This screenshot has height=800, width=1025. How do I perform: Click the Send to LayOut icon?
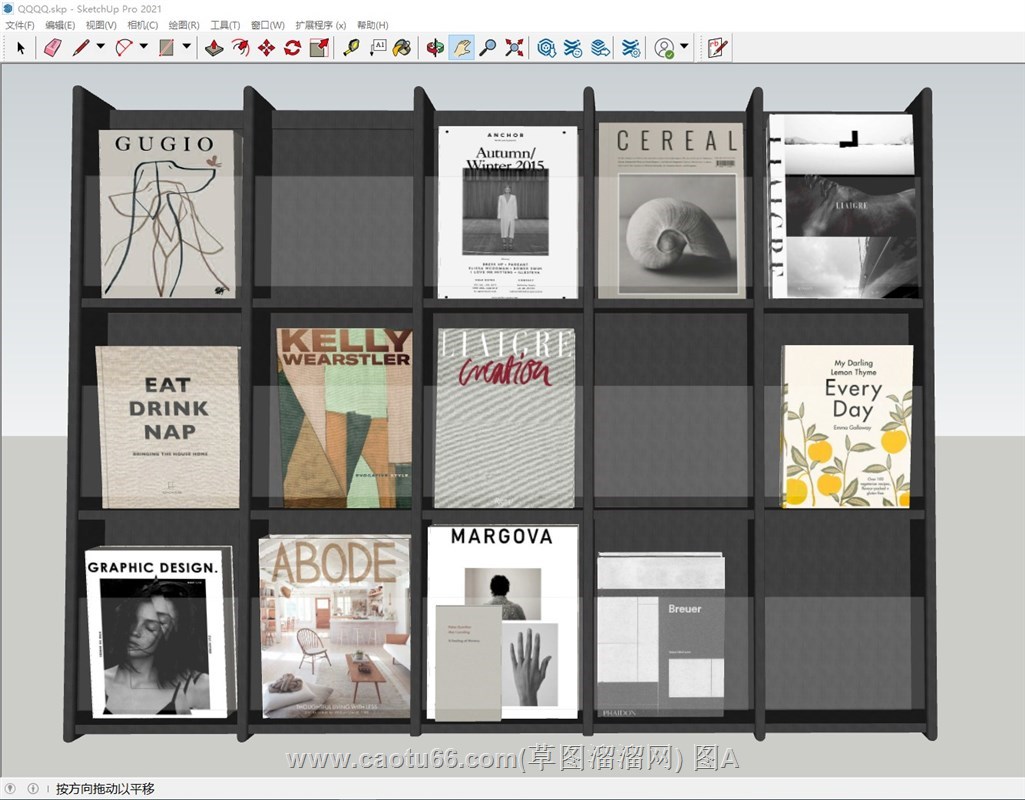[600, 48]
